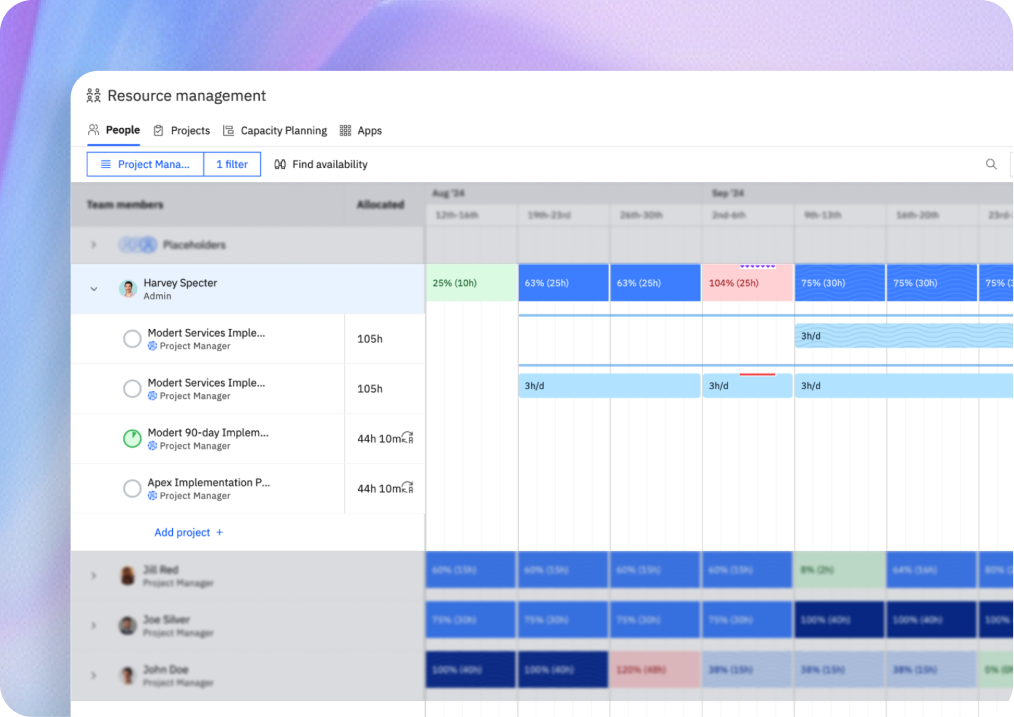
Task: Click the Team members column header
Action: [x=125, y=205]
